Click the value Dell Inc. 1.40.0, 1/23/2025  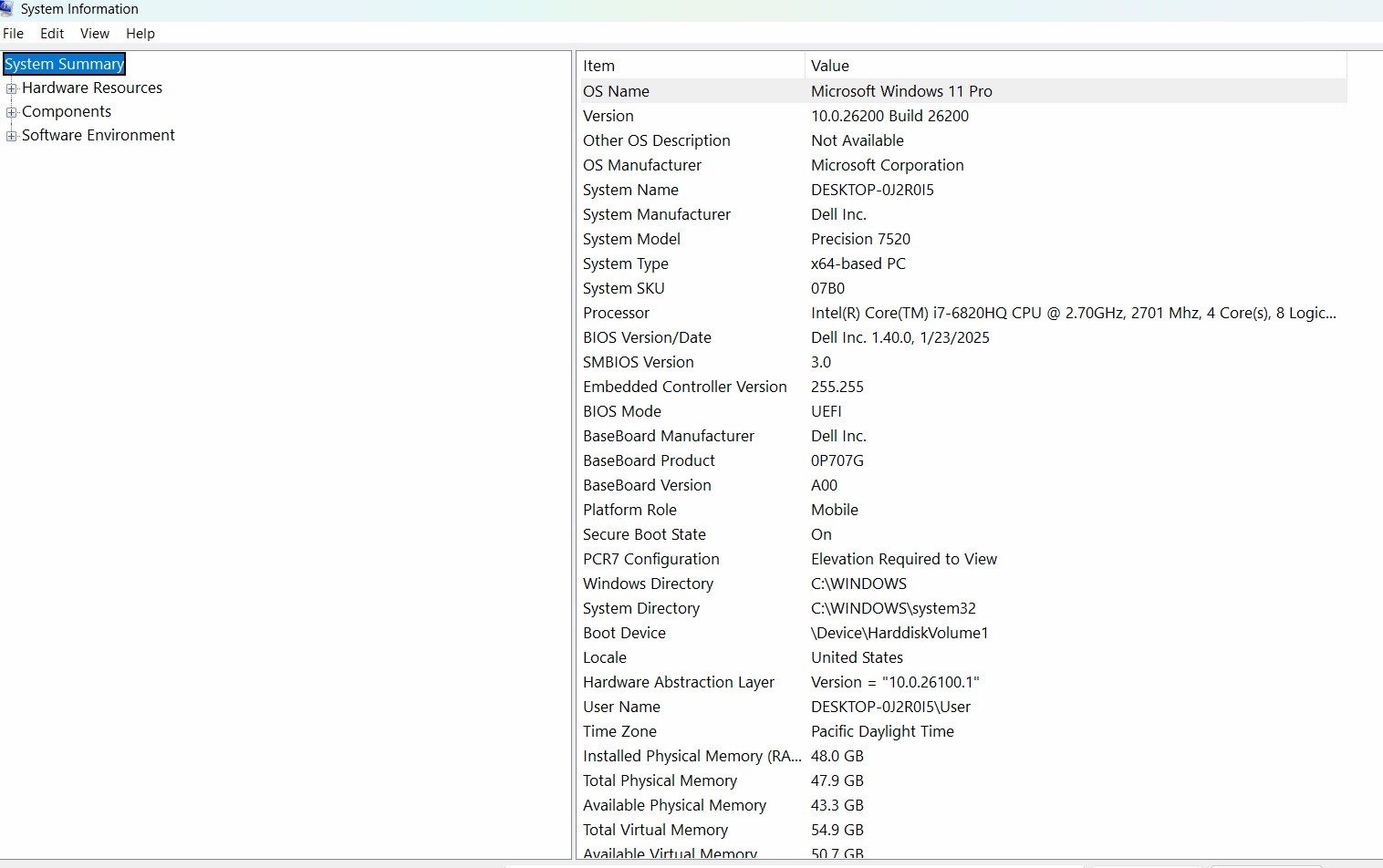point(900,337)
